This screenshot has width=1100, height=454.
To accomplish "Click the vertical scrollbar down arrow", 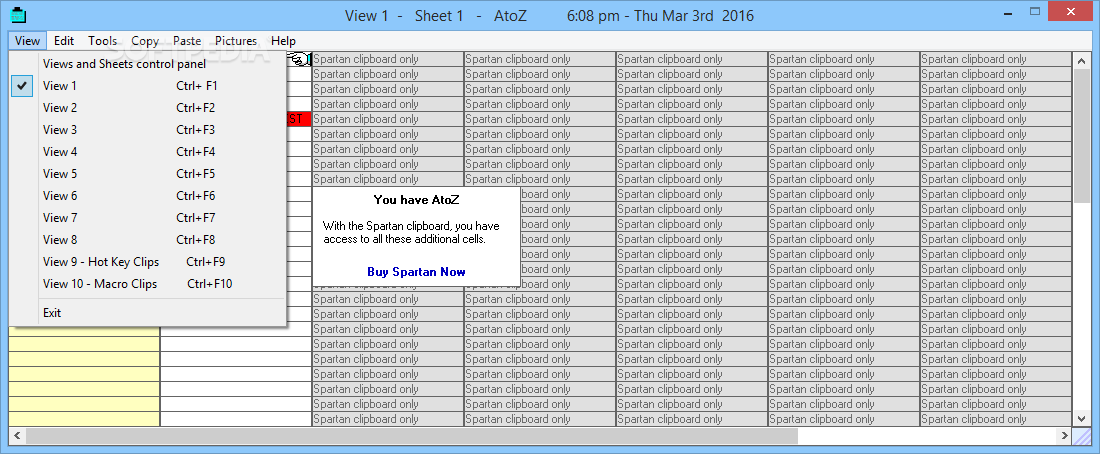I will click(1081, 418).
